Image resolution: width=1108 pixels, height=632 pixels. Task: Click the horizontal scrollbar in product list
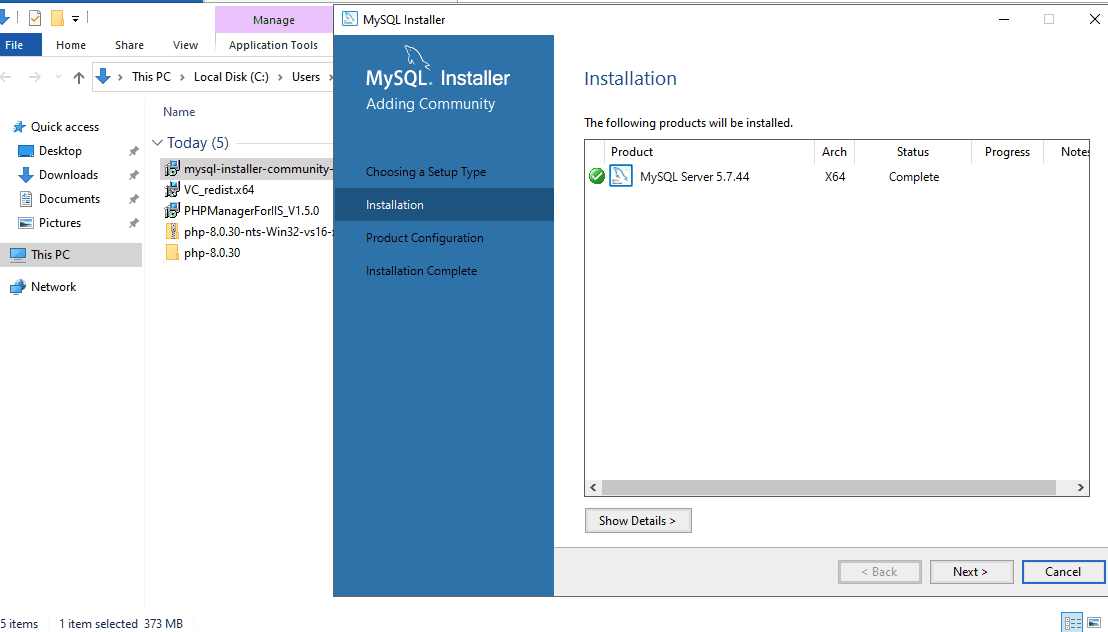pos(828,488)
